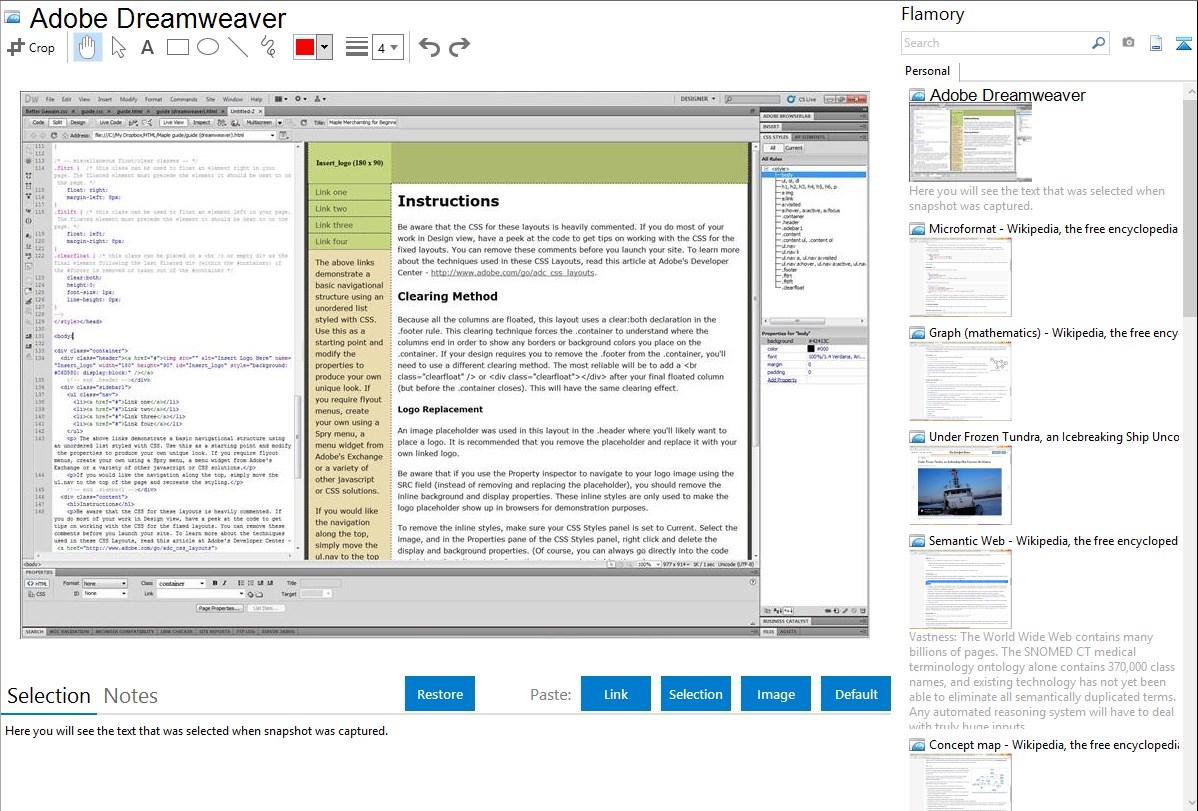The image size is (1198, 811).
Task: Click the Restore button
Action: click(x=440, y=694)
